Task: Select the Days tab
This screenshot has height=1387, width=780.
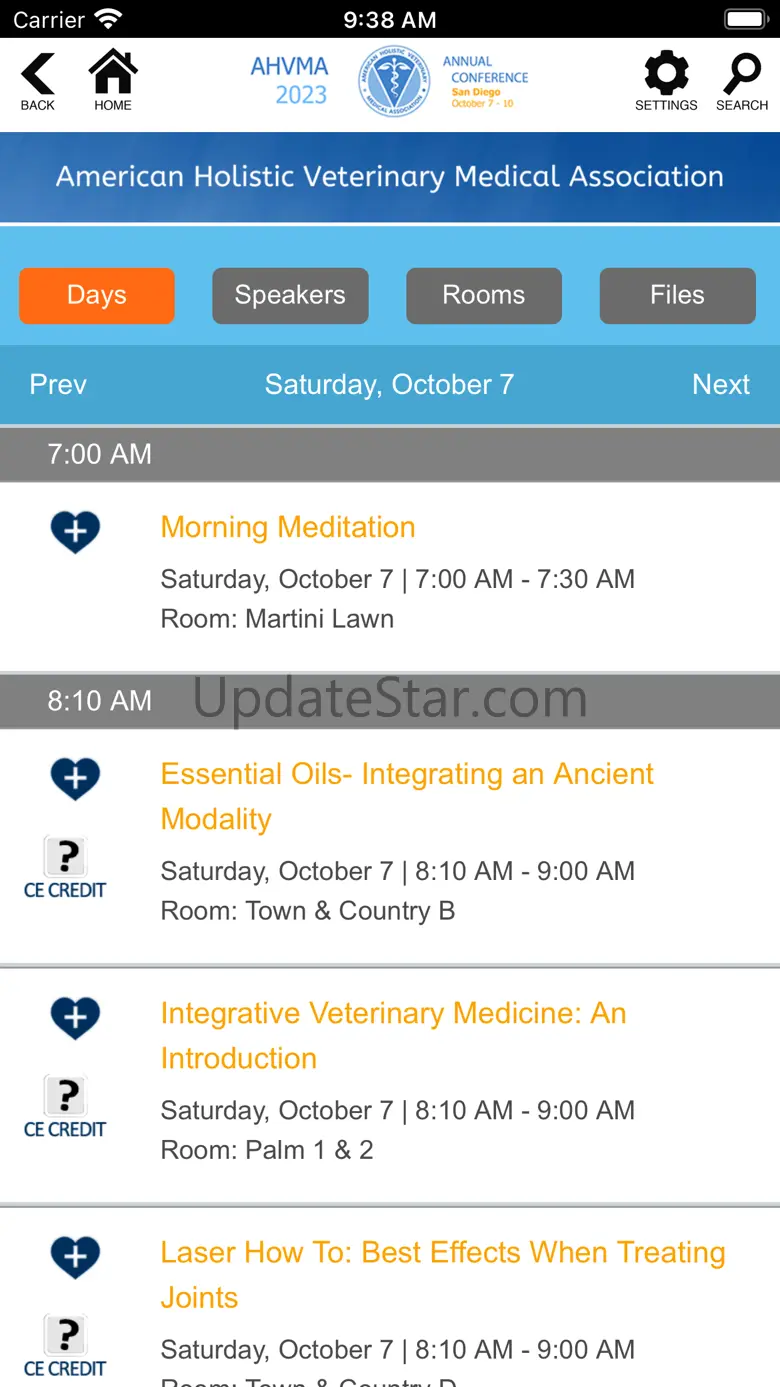Action: point(97,295)
